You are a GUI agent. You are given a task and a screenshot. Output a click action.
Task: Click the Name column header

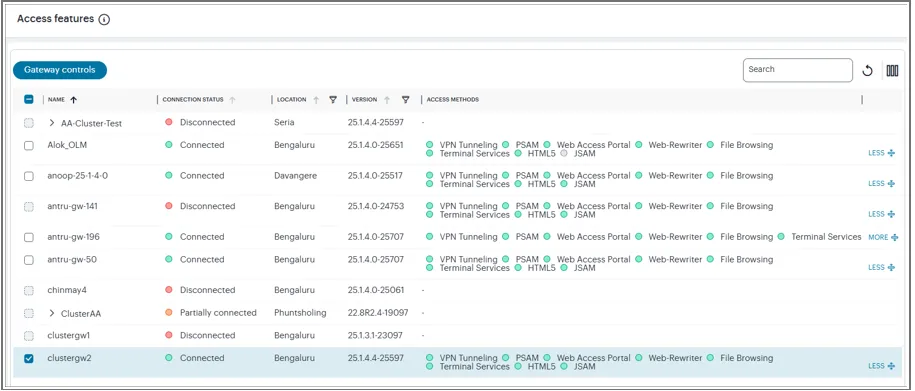(x=56, y=100)
